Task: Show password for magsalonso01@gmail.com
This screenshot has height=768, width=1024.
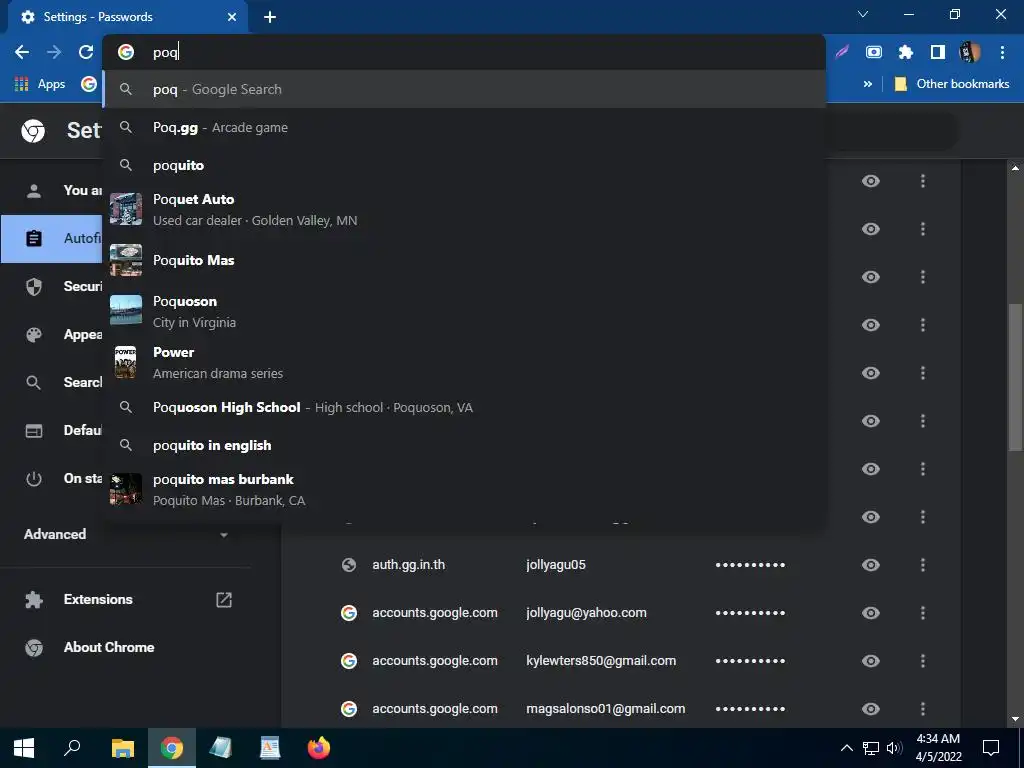Action: pyautogui.click(x=871, y=709)
